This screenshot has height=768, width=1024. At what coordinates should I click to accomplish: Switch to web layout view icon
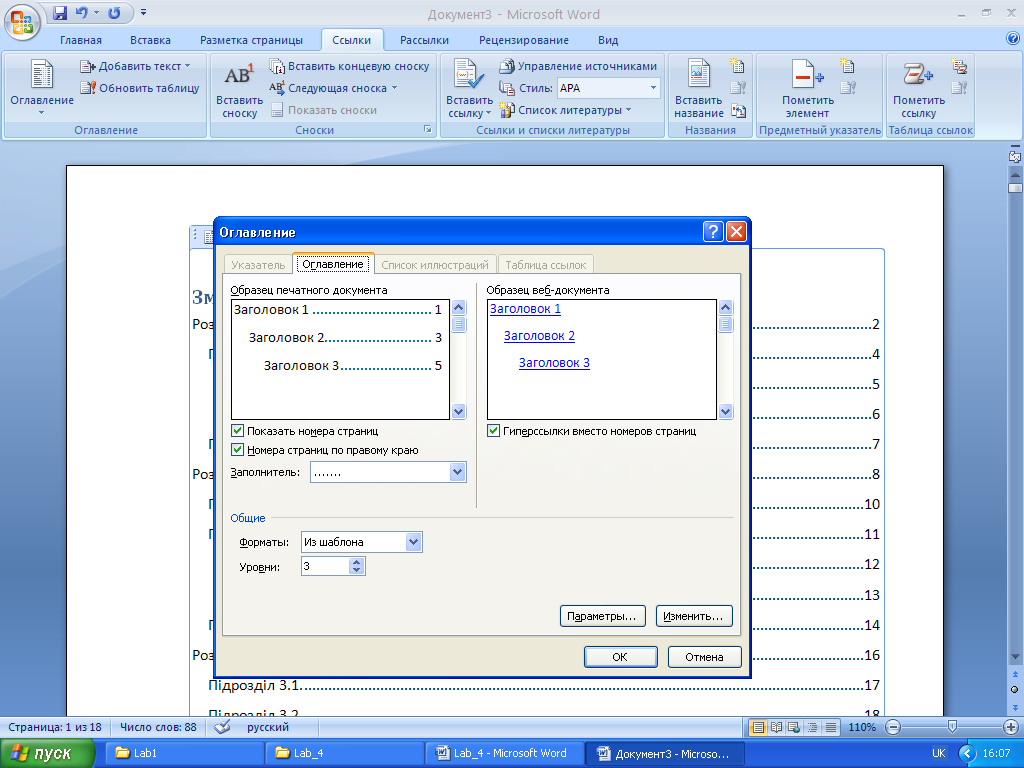pos(794,727)
